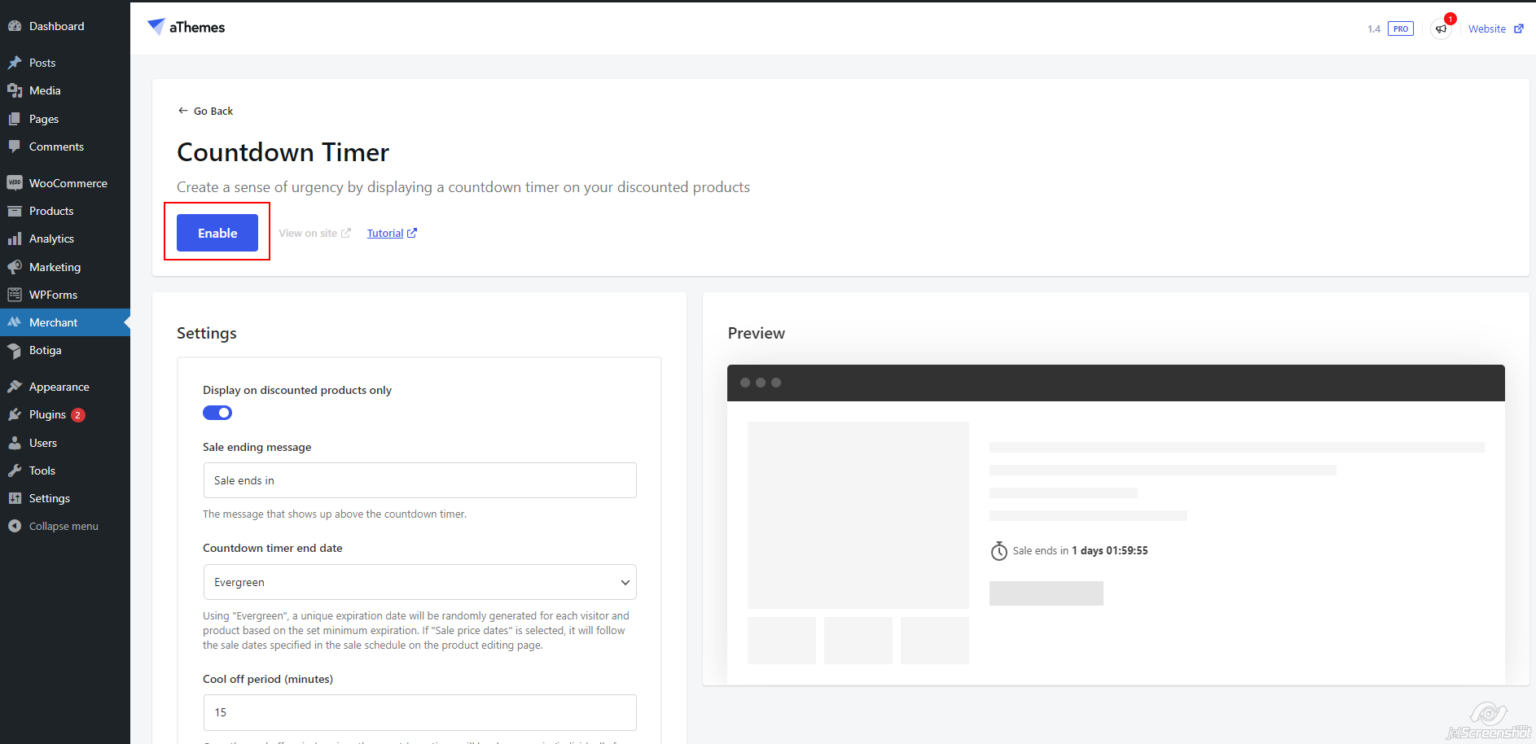Open the Countdown timer end date dropdown

(x=420, y=582)
